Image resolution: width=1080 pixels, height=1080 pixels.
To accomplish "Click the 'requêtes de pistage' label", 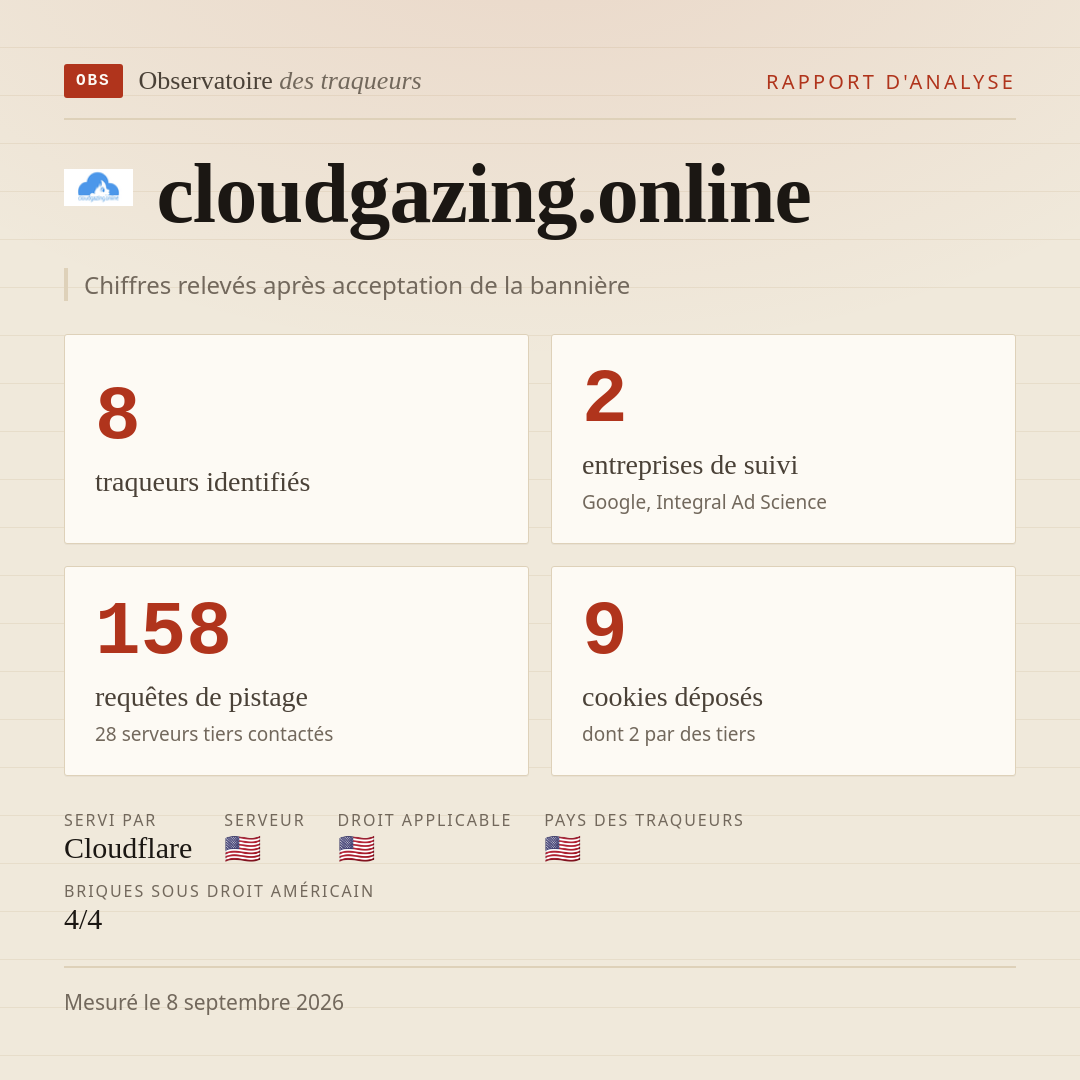I will (x=201, y=697).
